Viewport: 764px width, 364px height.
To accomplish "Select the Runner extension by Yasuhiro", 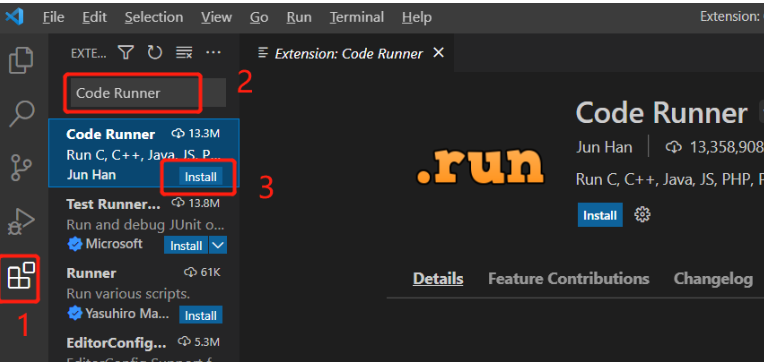I will tap(144, 294).
